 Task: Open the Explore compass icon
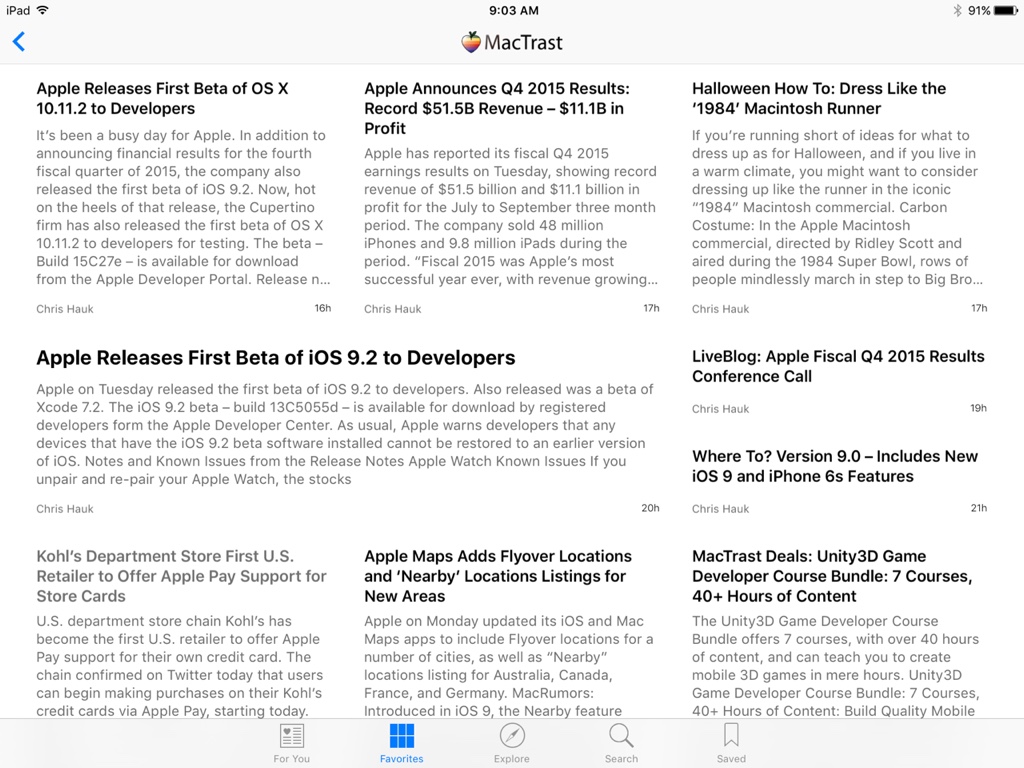pos(511,737)
